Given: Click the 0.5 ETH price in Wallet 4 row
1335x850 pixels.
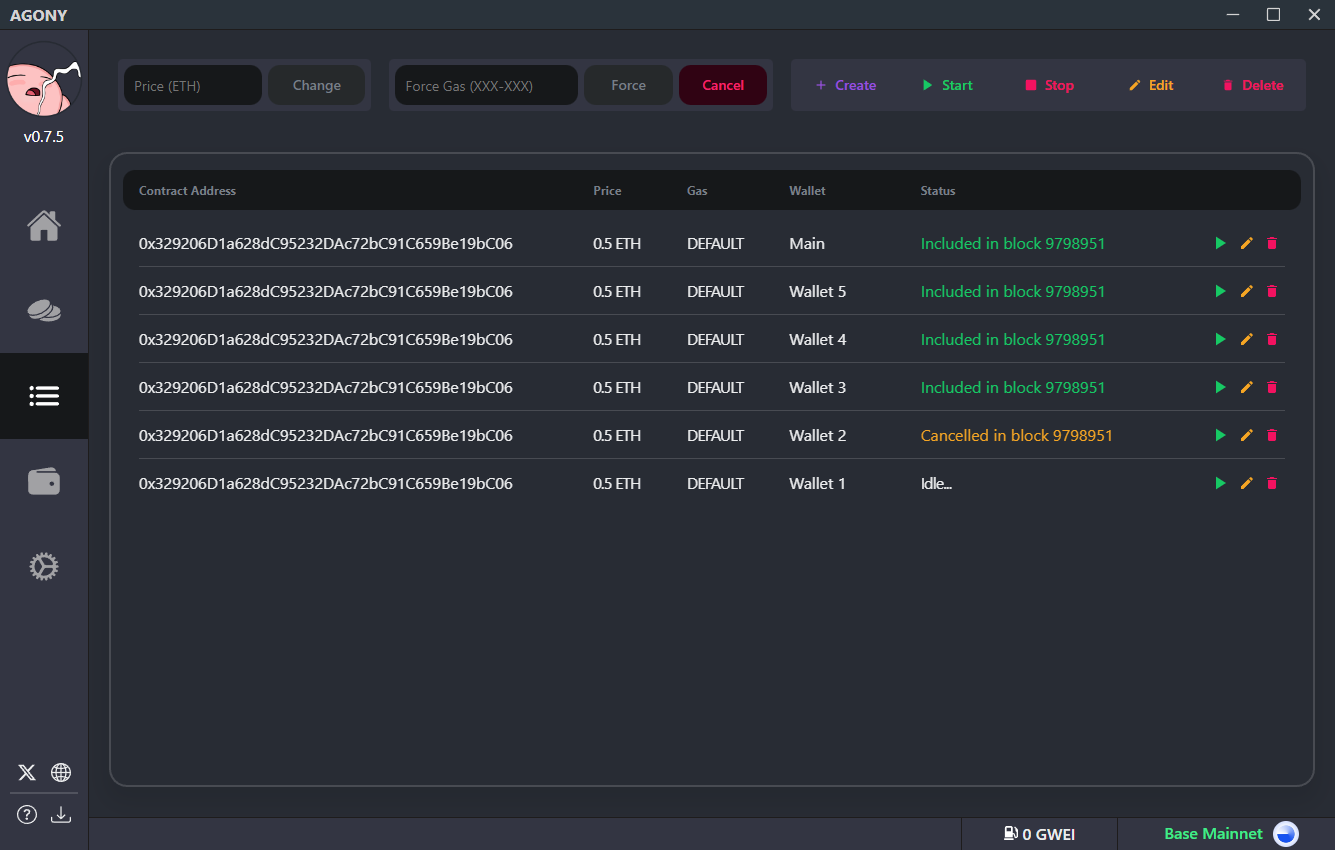Looking at the screenshot, I should (617, 339).
